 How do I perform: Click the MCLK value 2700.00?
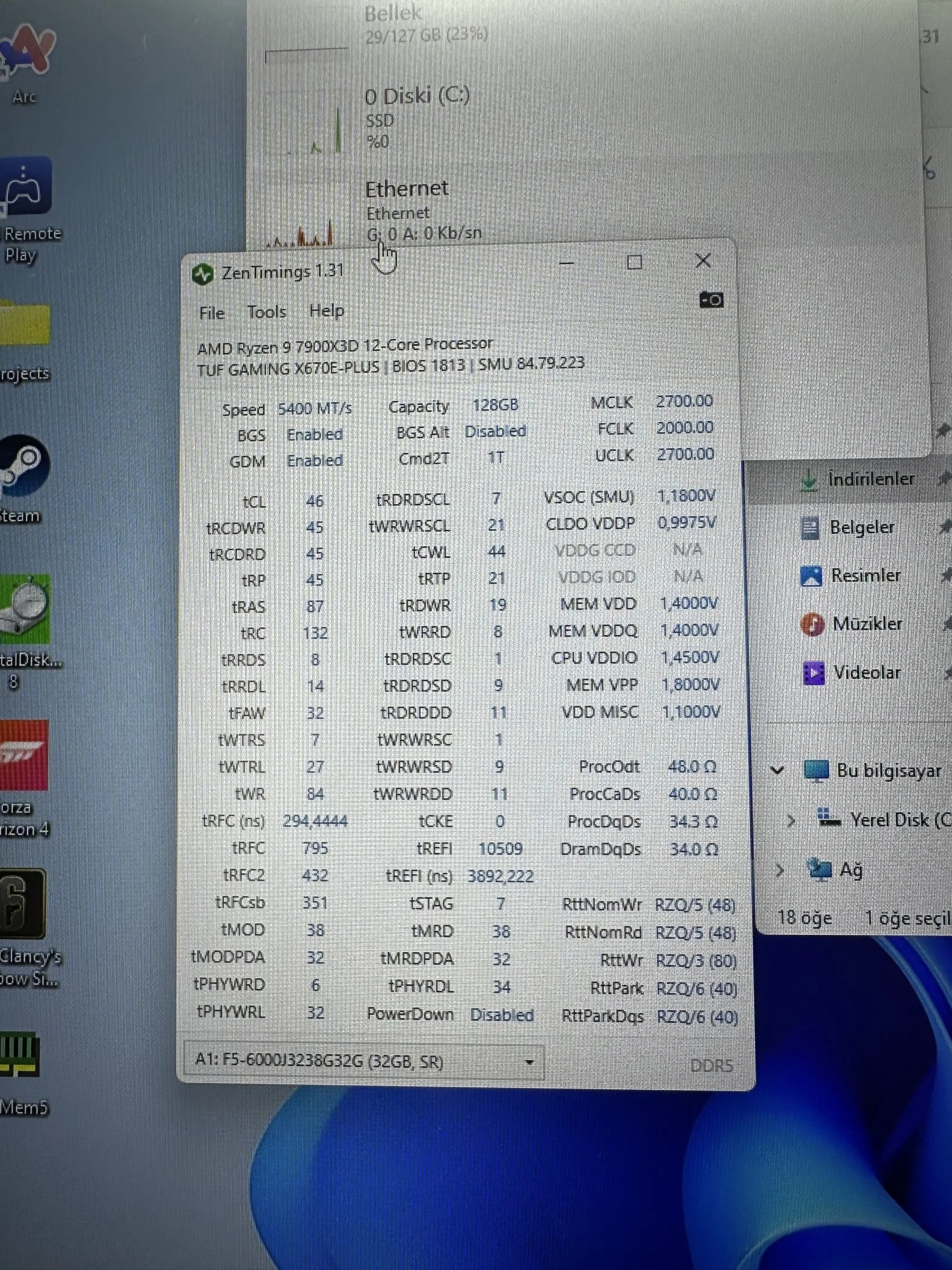pos(685,401)
